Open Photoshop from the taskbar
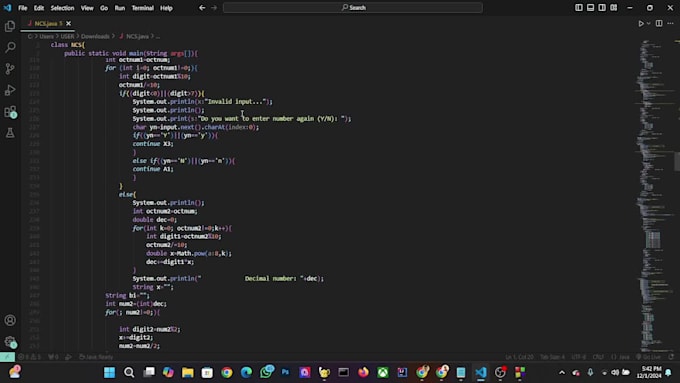The image size is (680, 383). 285,372
